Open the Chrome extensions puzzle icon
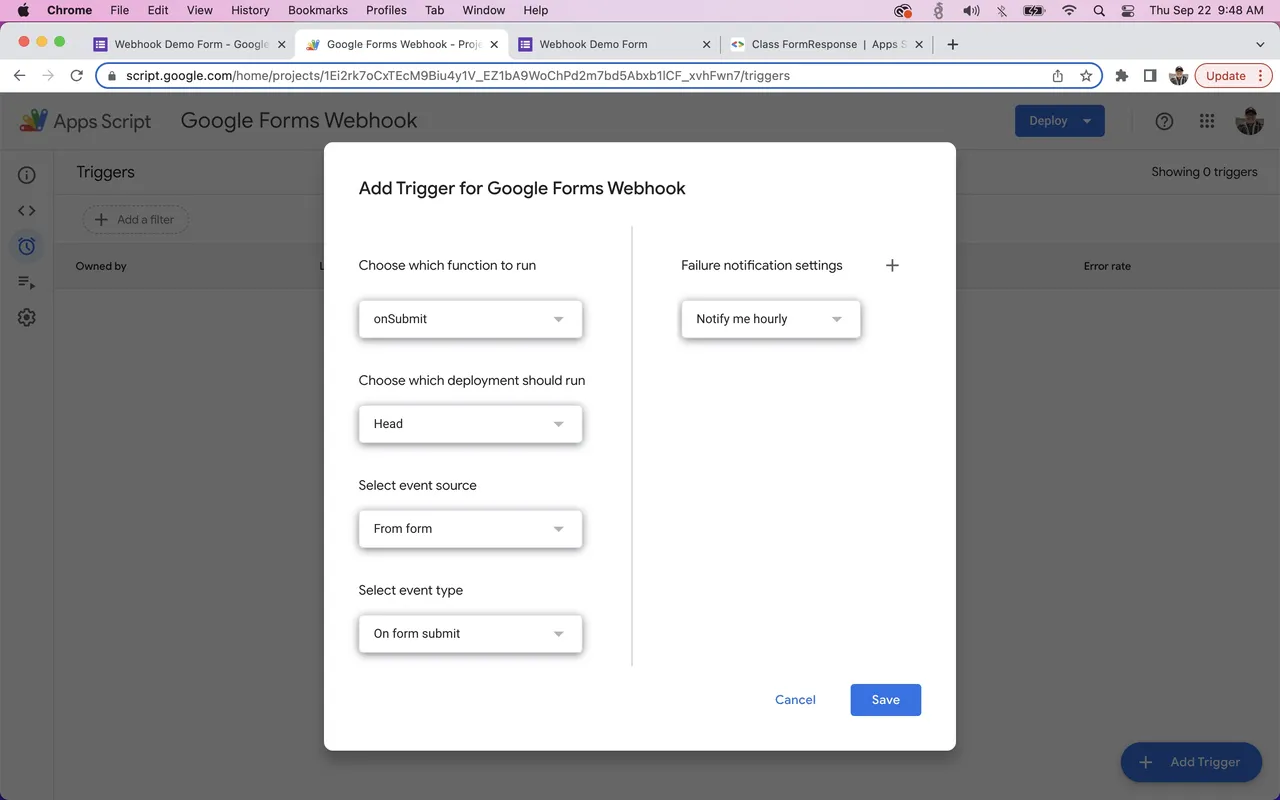Screen dimensions: 1280x800 [1122, 76]
